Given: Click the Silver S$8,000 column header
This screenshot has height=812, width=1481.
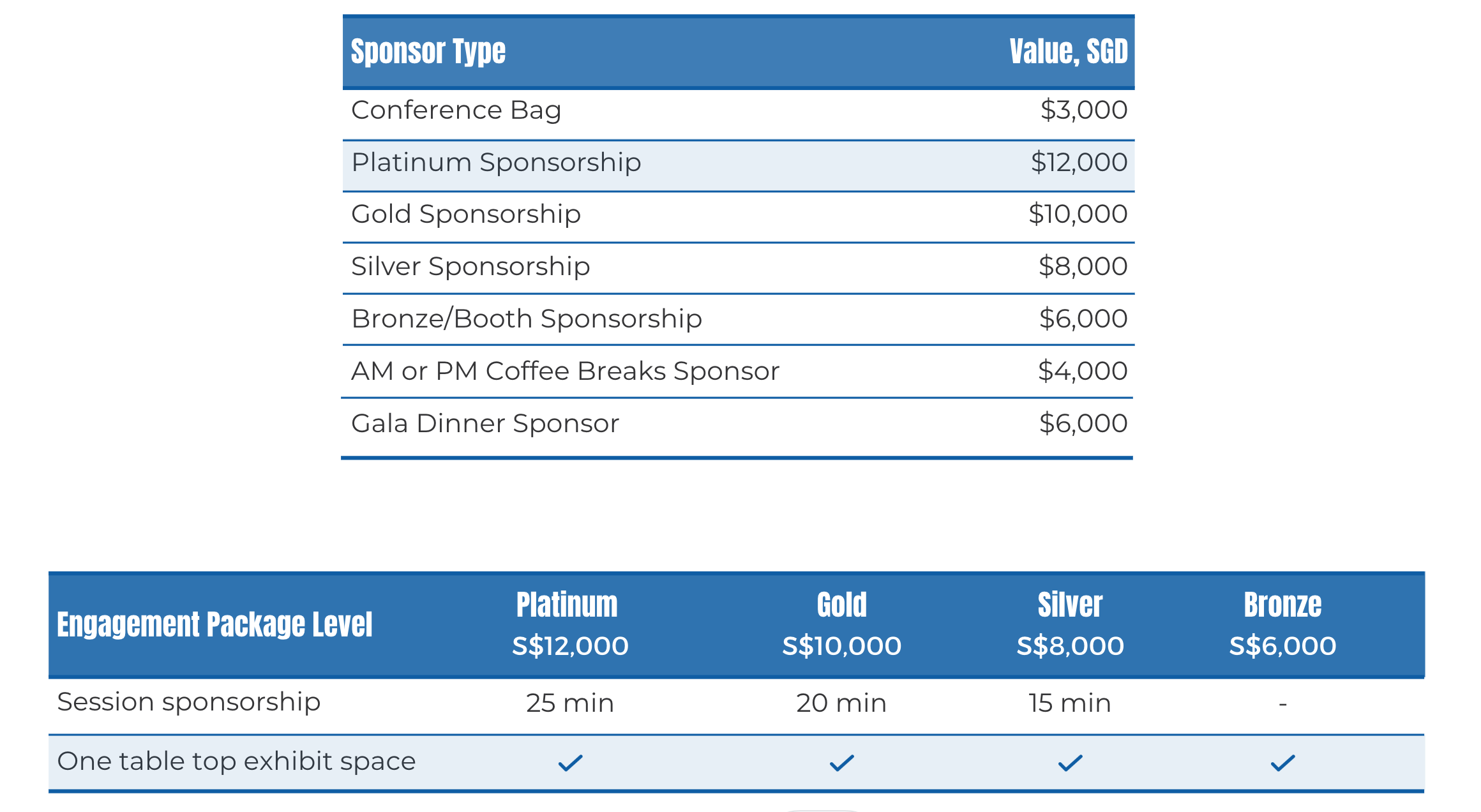Looking at the screenshot, I should (x=1070, y=624).
